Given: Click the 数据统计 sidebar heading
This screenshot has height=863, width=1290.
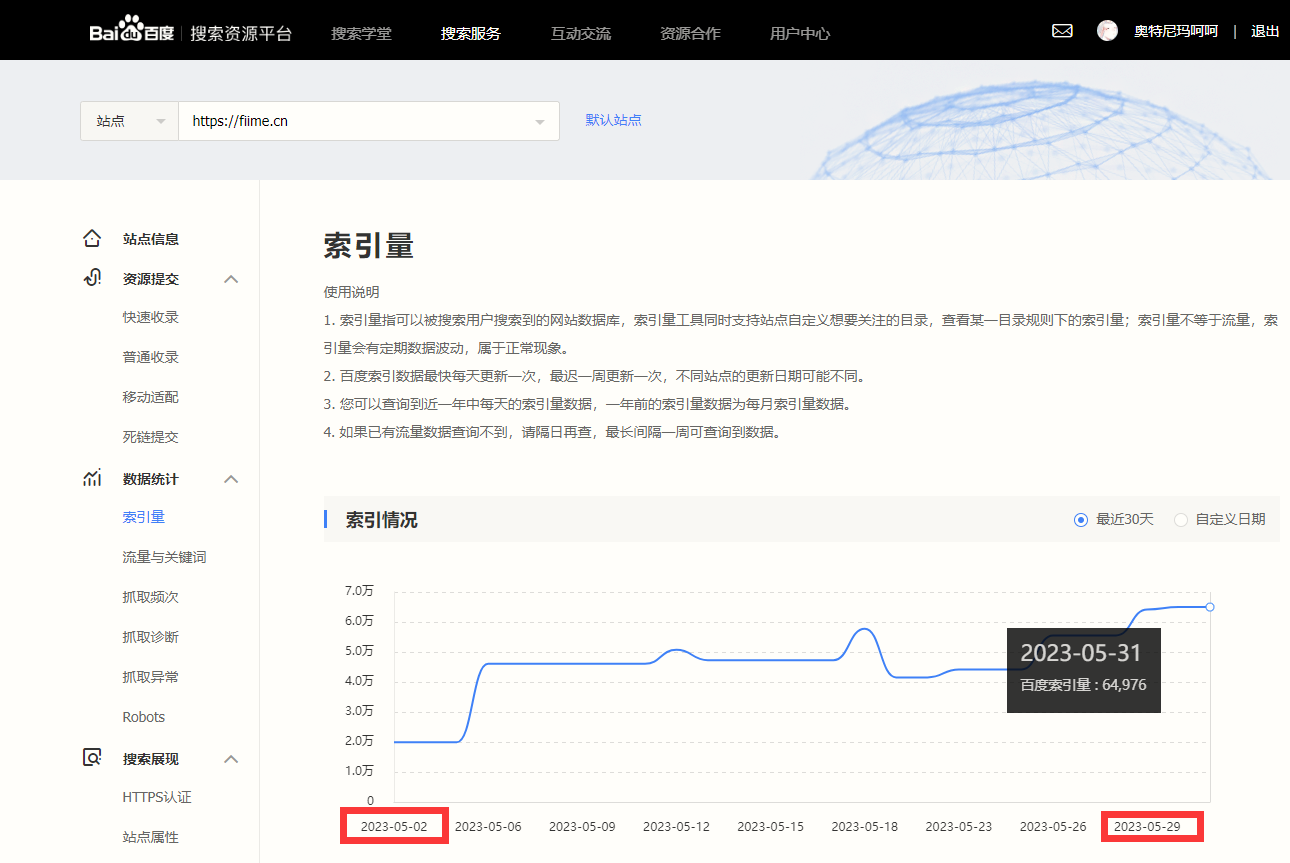Looking at the screenshot, I should pyautogui.click(x=151, y=479).
